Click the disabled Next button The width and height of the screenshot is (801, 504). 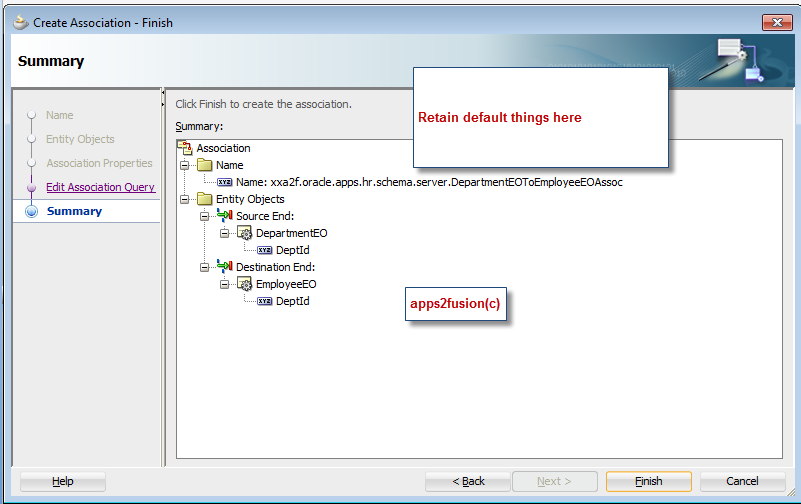point(555,481)
